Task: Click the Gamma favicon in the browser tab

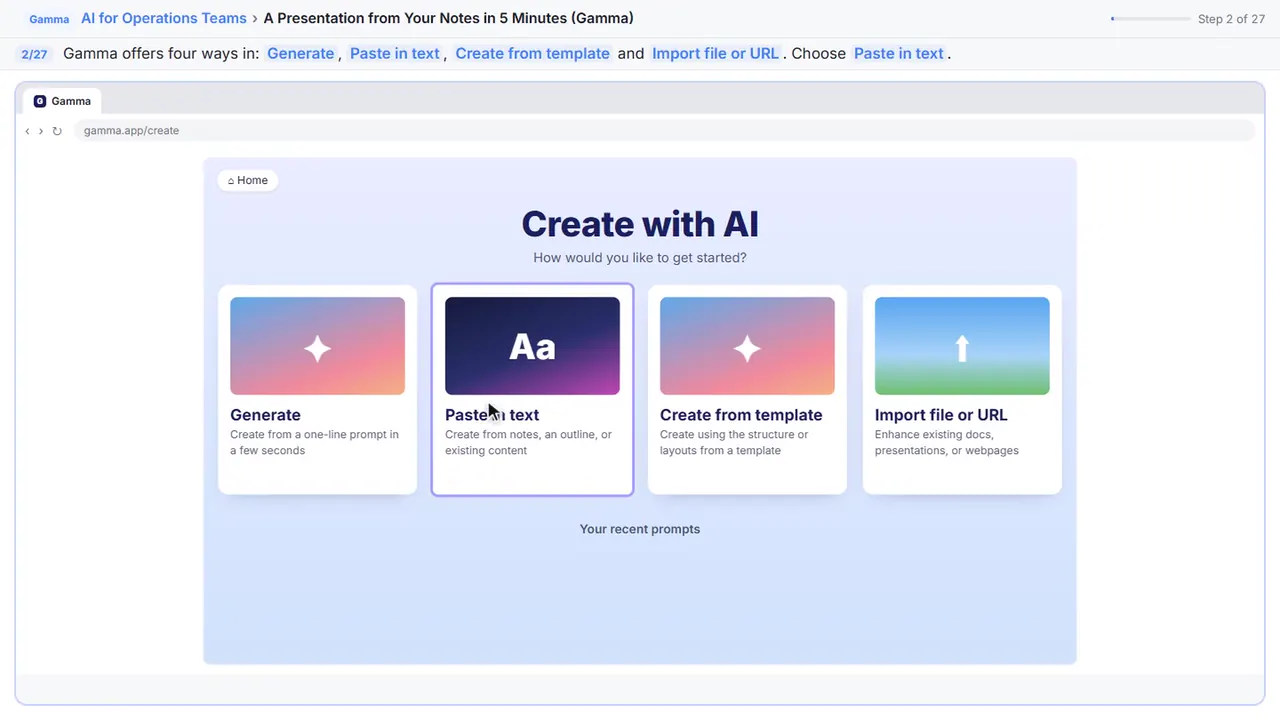Action: pyautogui.click(x=40, y=101)
